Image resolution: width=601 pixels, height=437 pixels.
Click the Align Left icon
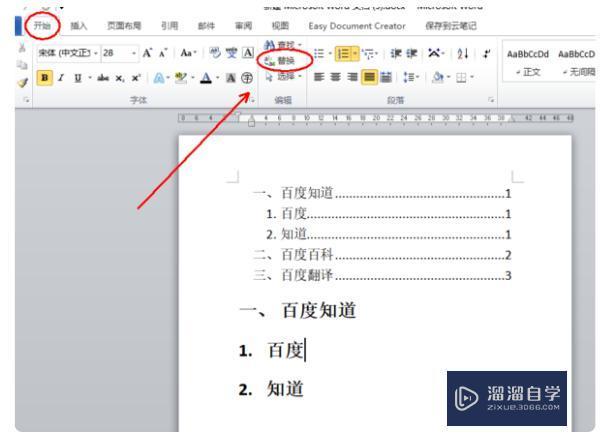point(319,77)
